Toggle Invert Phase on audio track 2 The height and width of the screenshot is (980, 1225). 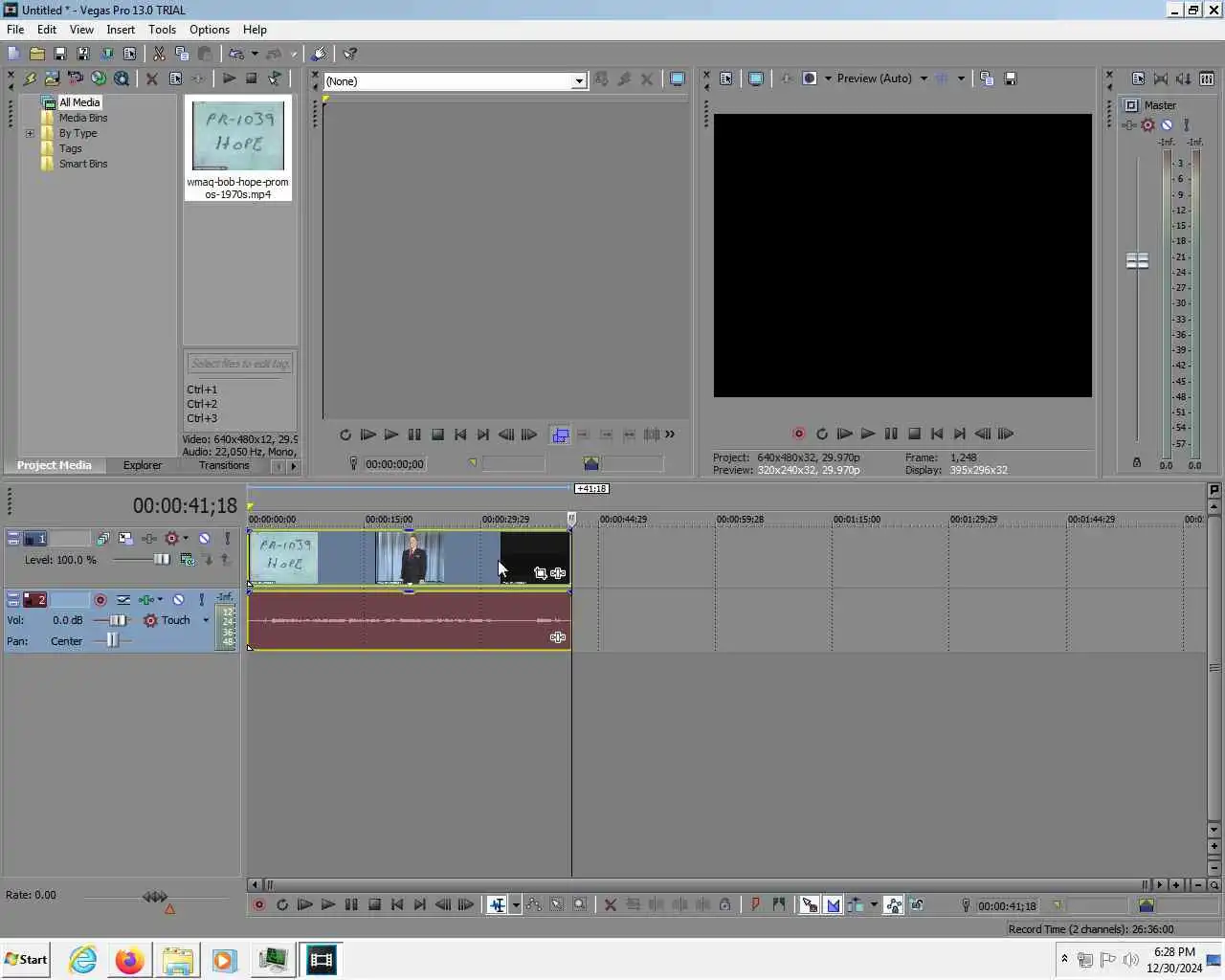[x=123, y=600]
